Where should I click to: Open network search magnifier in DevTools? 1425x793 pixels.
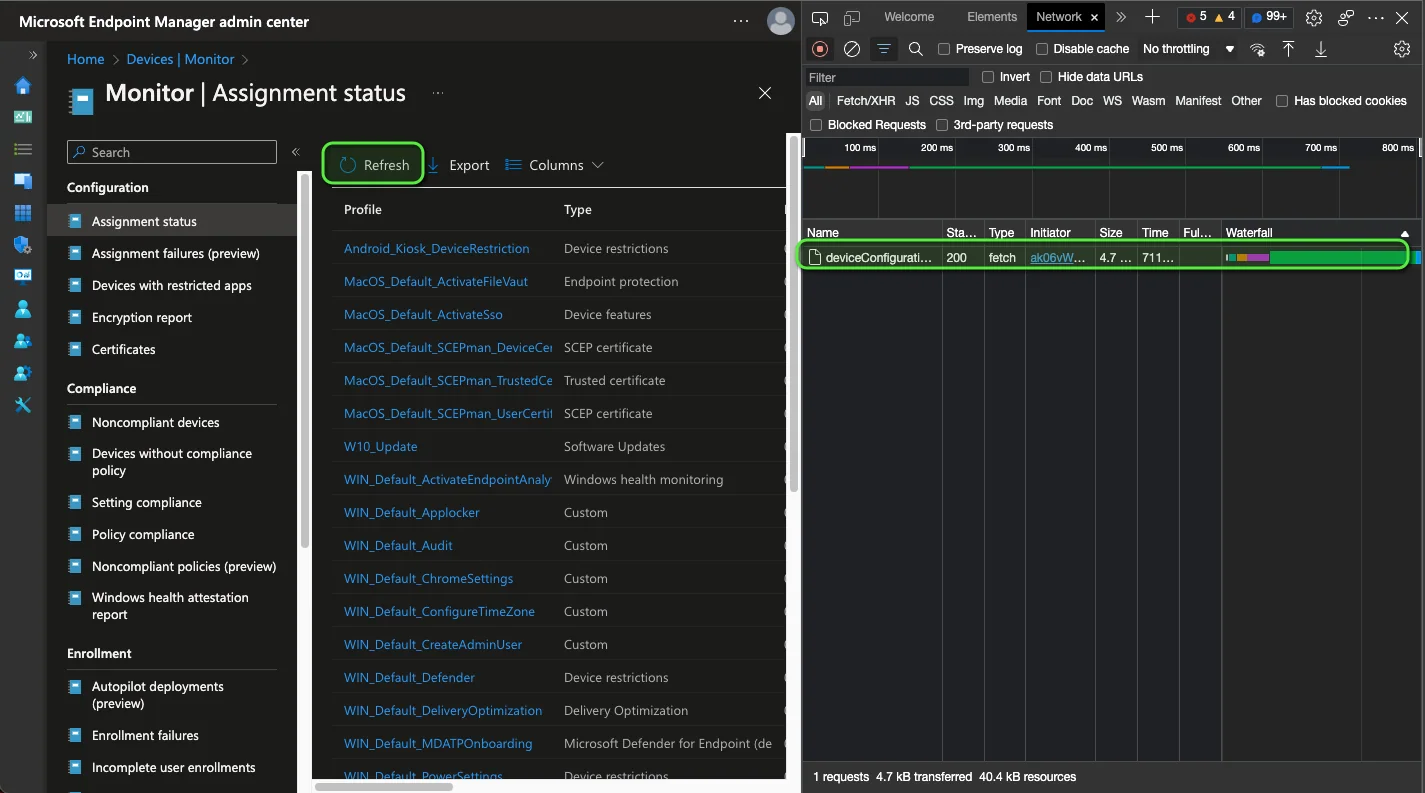tap(916, 49)
